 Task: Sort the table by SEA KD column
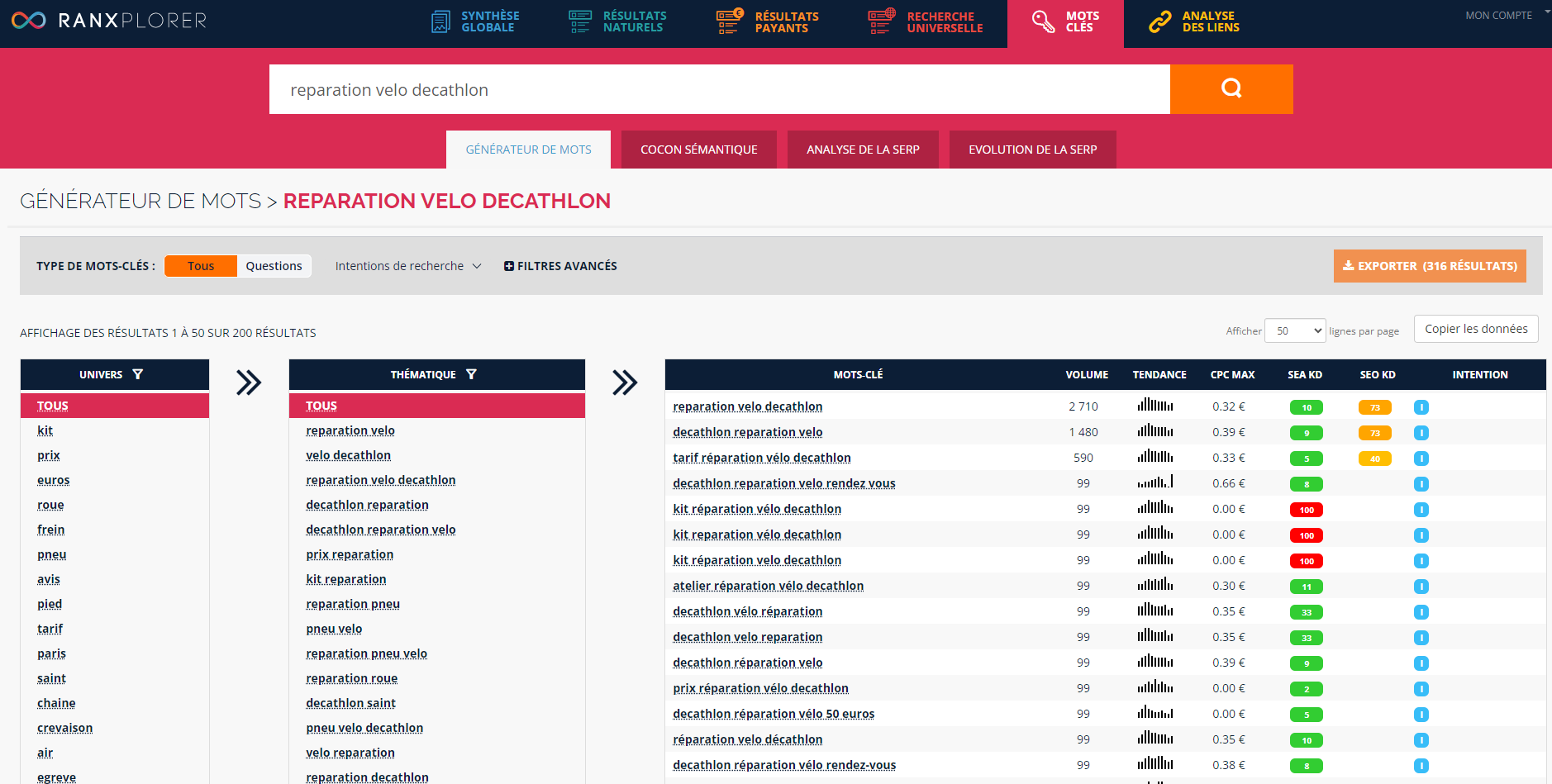1305,374
